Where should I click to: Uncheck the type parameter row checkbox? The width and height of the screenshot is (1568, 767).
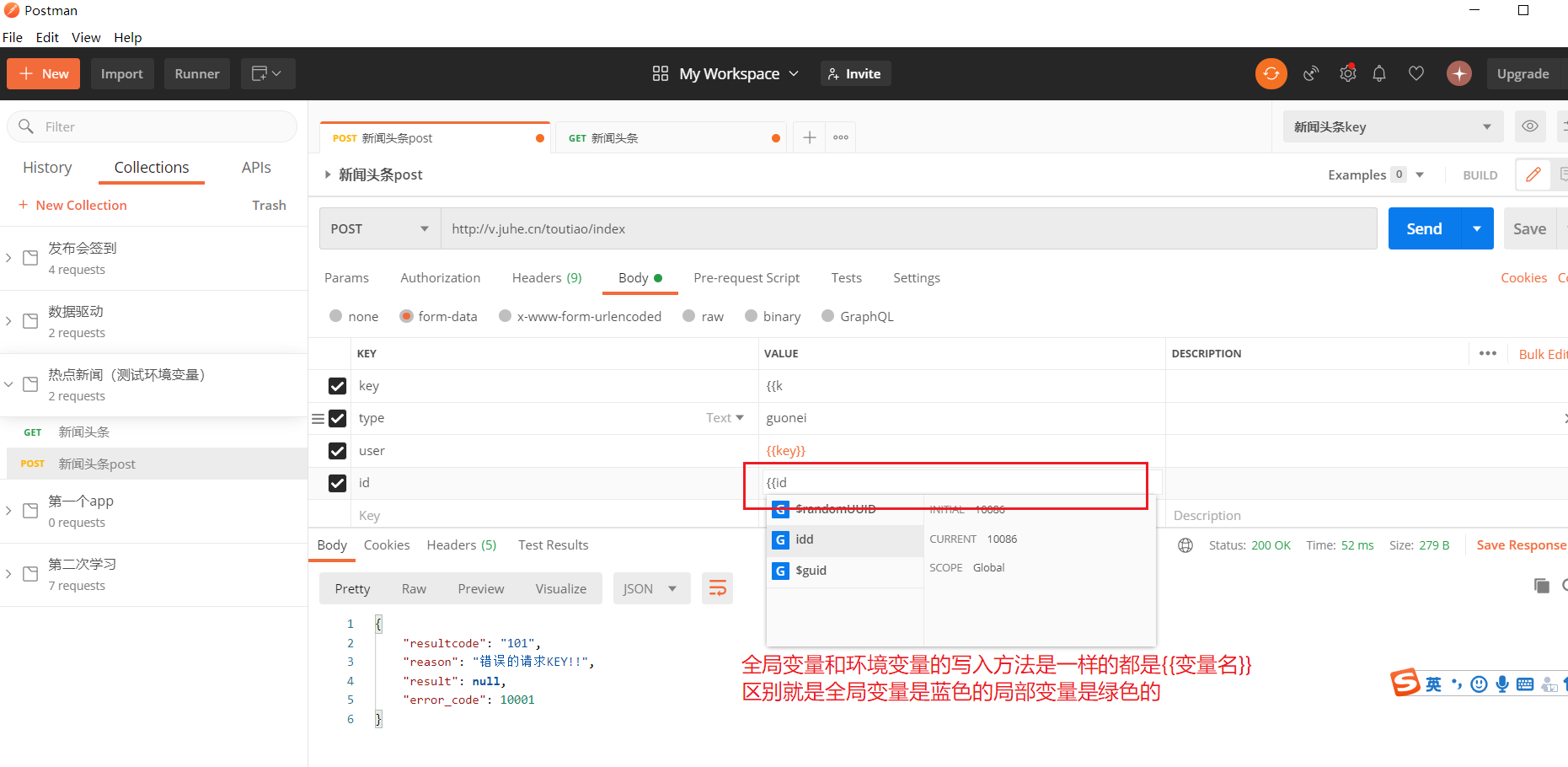click(337, 418)
